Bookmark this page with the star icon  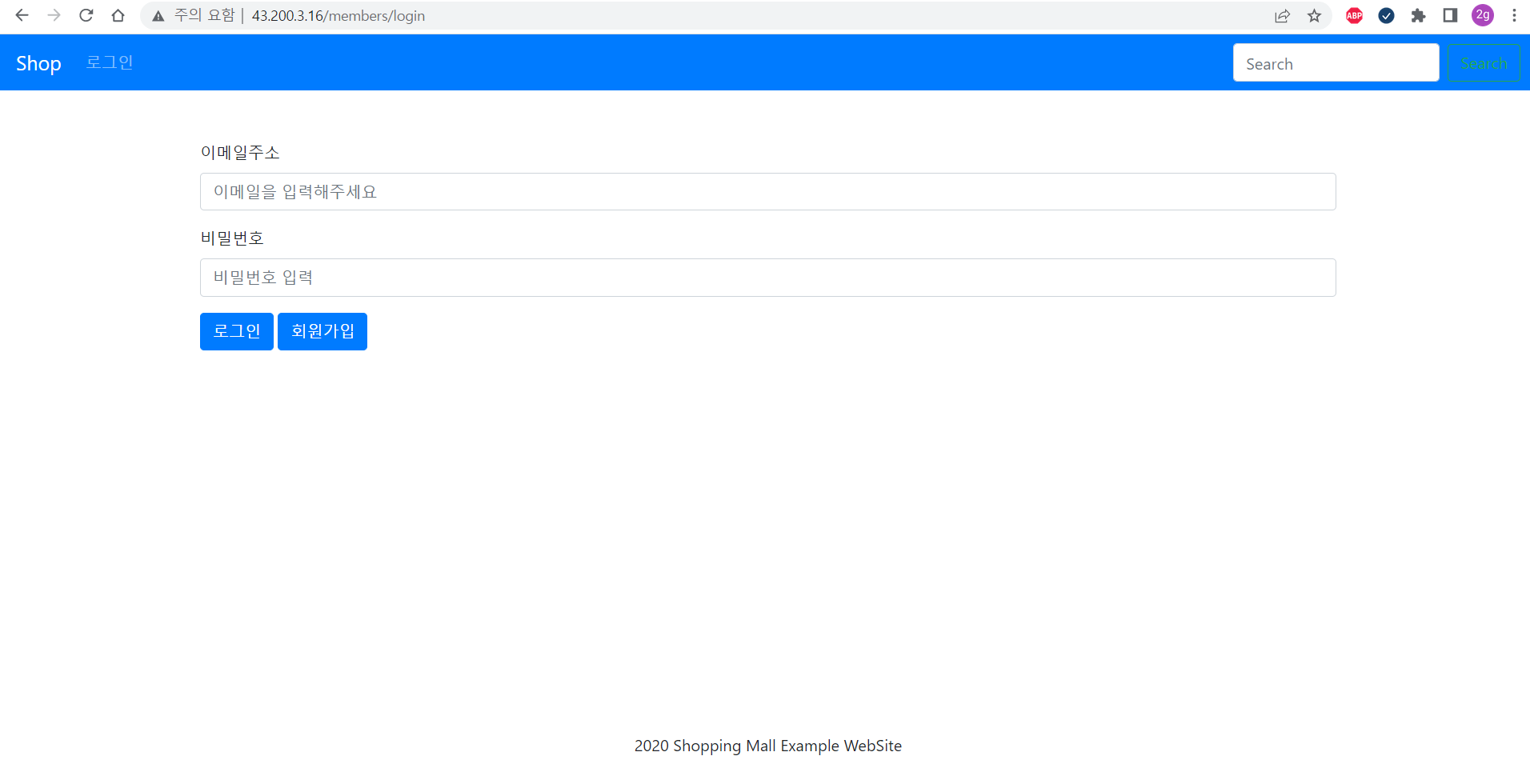coord(1314,15)
